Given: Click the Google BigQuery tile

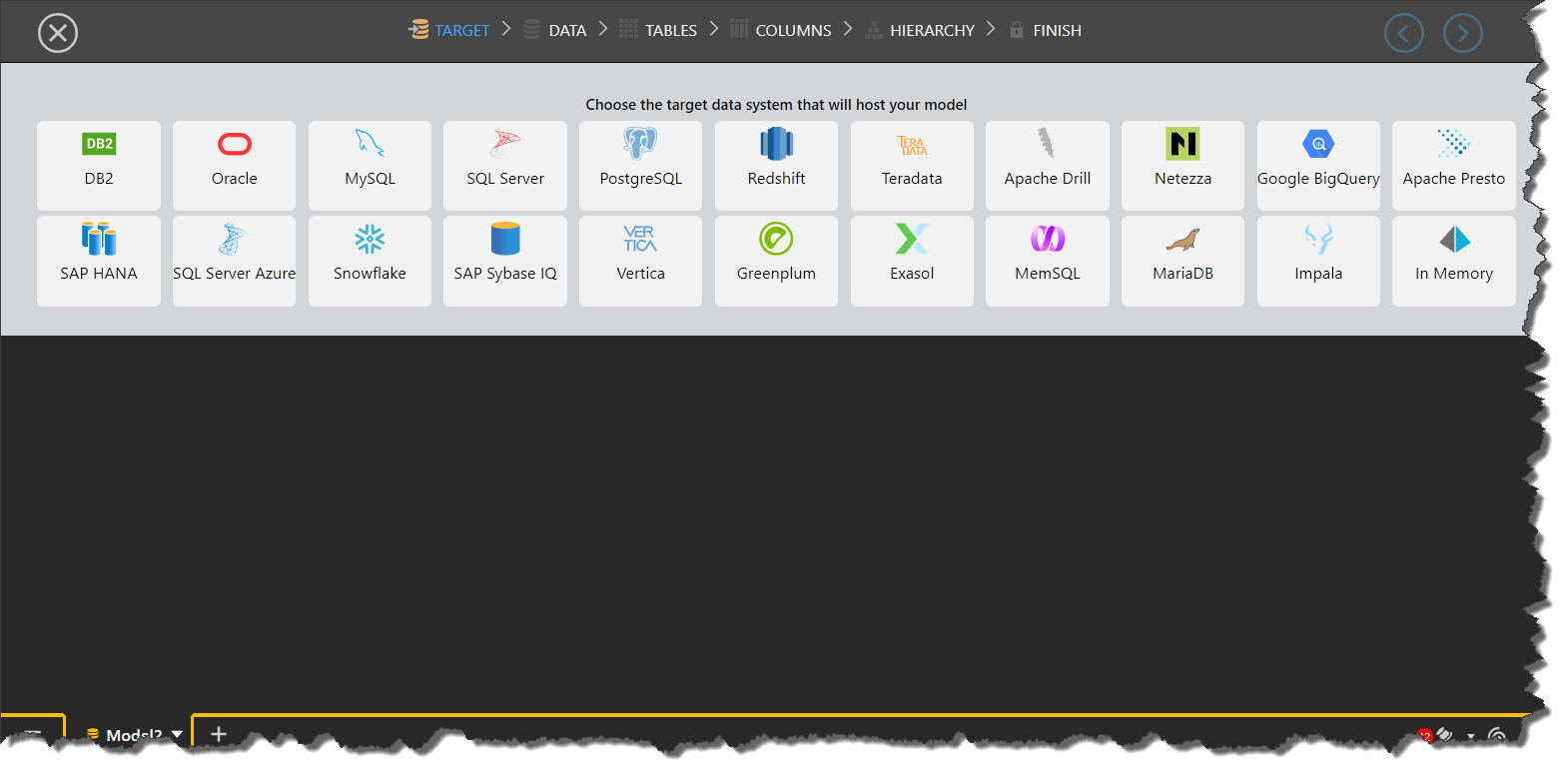Looking at the screenshot, I should click(x=1318, y=165).
